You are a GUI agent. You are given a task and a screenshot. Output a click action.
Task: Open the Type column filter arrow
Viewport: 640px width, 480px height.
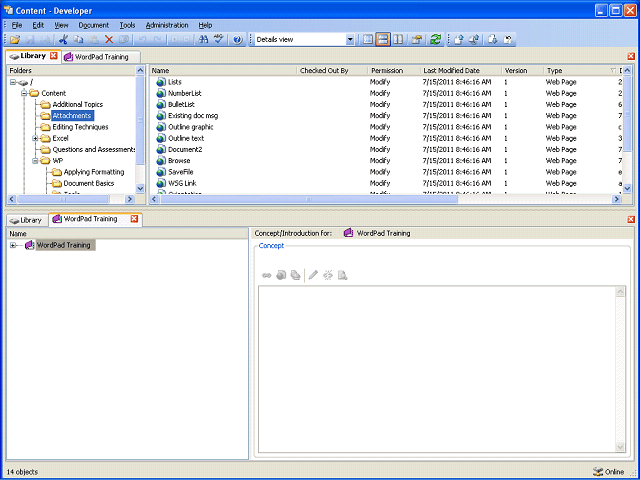613,71
